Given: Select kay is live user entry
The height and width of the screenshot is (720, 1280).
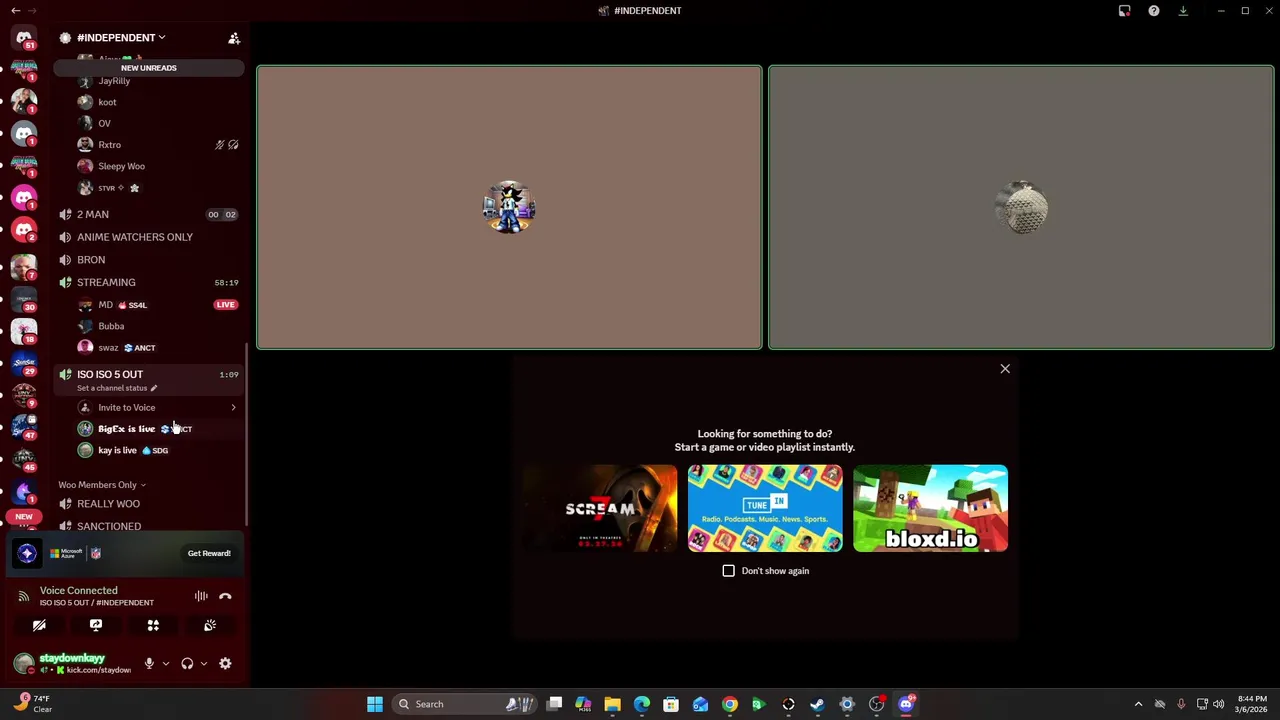Looking at the screenshot, I should [x=117, y=450].
